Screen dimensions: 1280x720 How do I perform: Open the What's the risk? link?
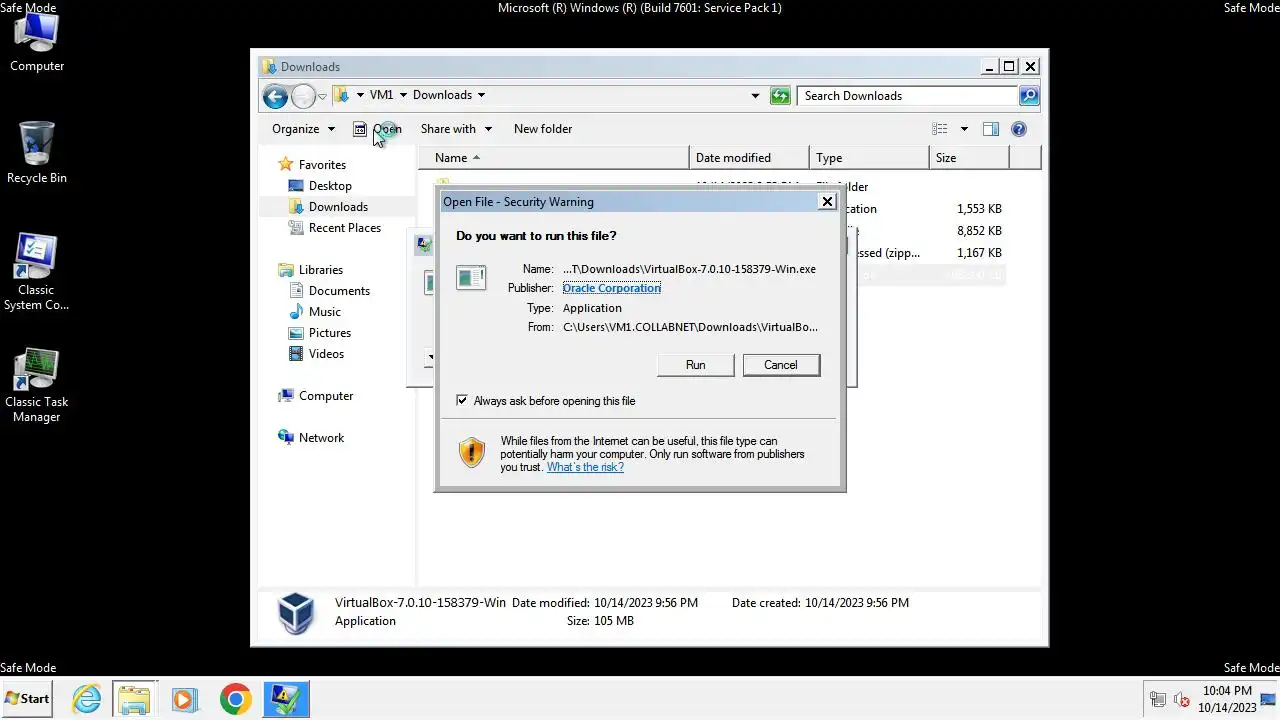point(585,467)
